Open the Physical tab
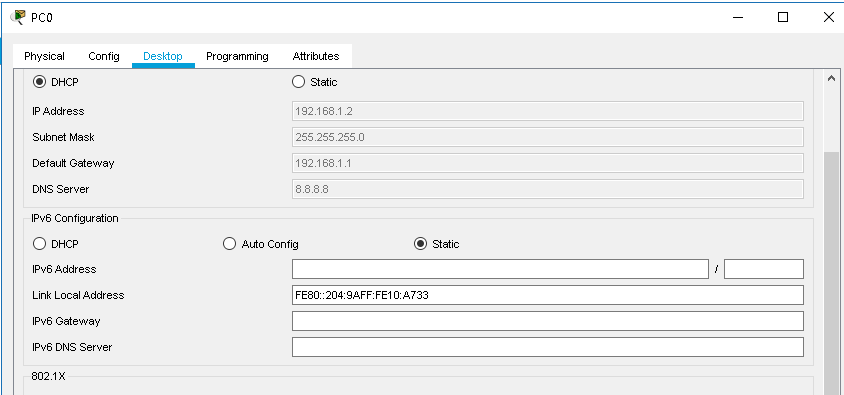The height and width of the screenshot is (395, 844). point(44,56)
